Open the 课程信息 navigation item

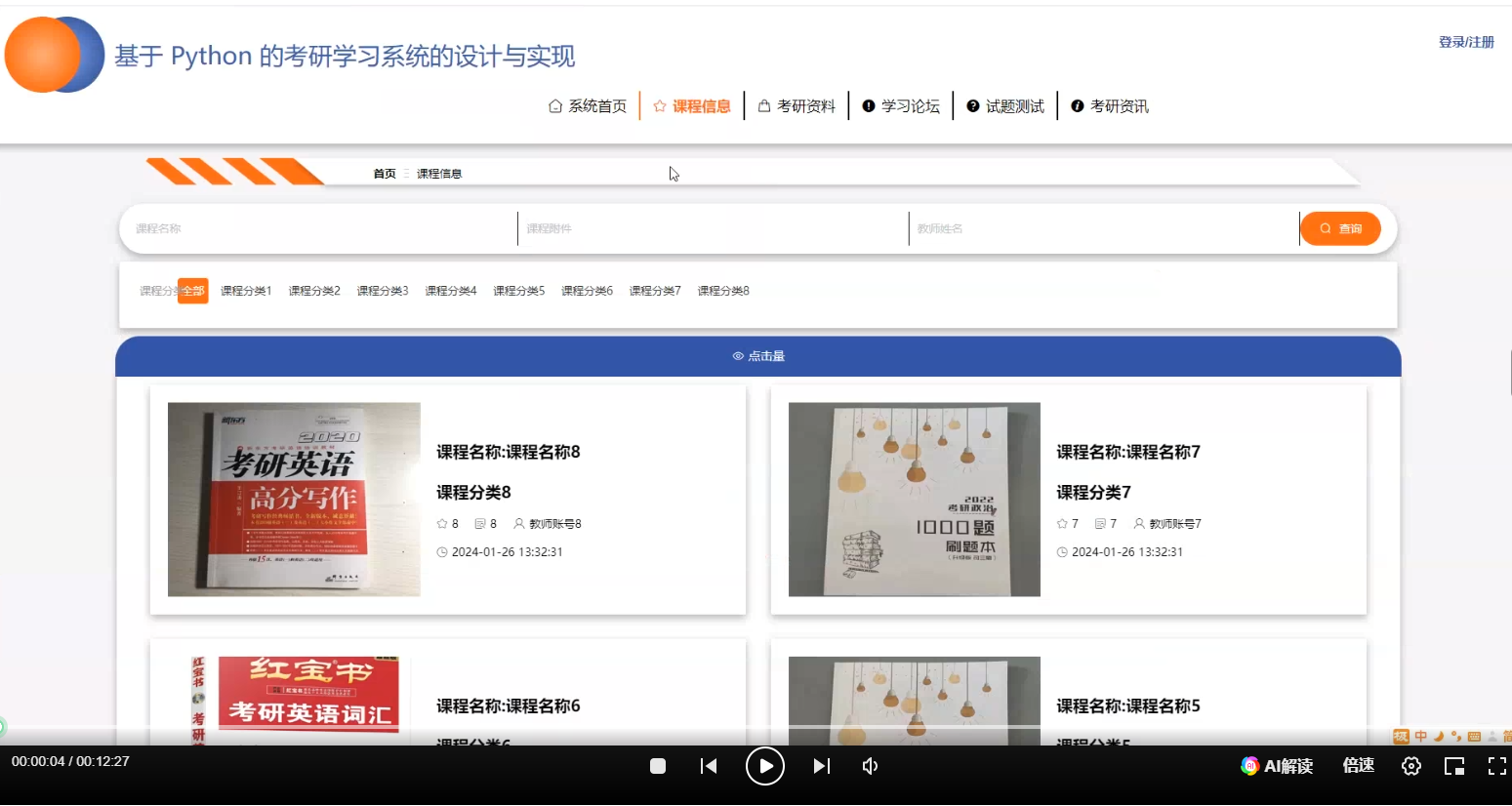pyautogui.click(x=692, y=106)
